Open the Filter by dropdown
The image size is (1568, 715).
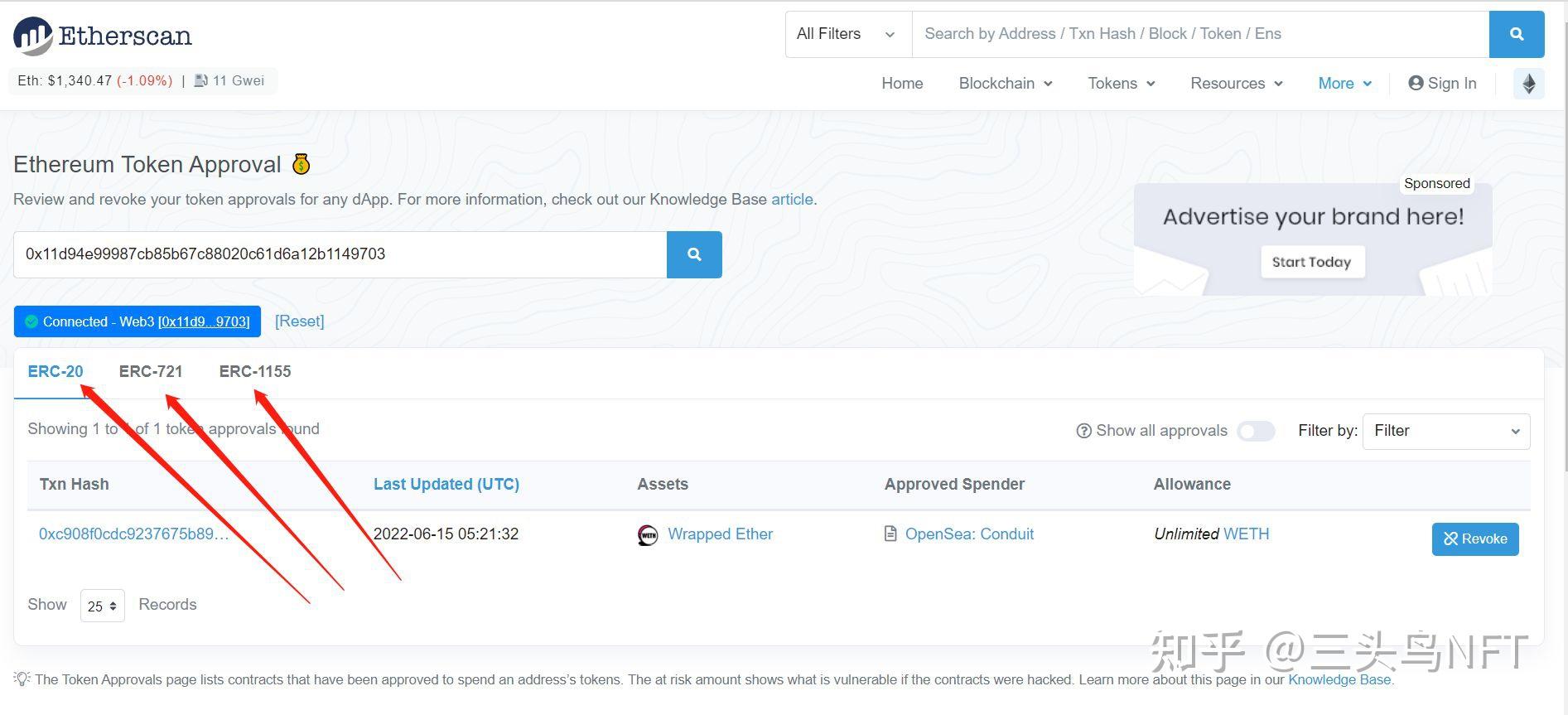click(1446, 432)
